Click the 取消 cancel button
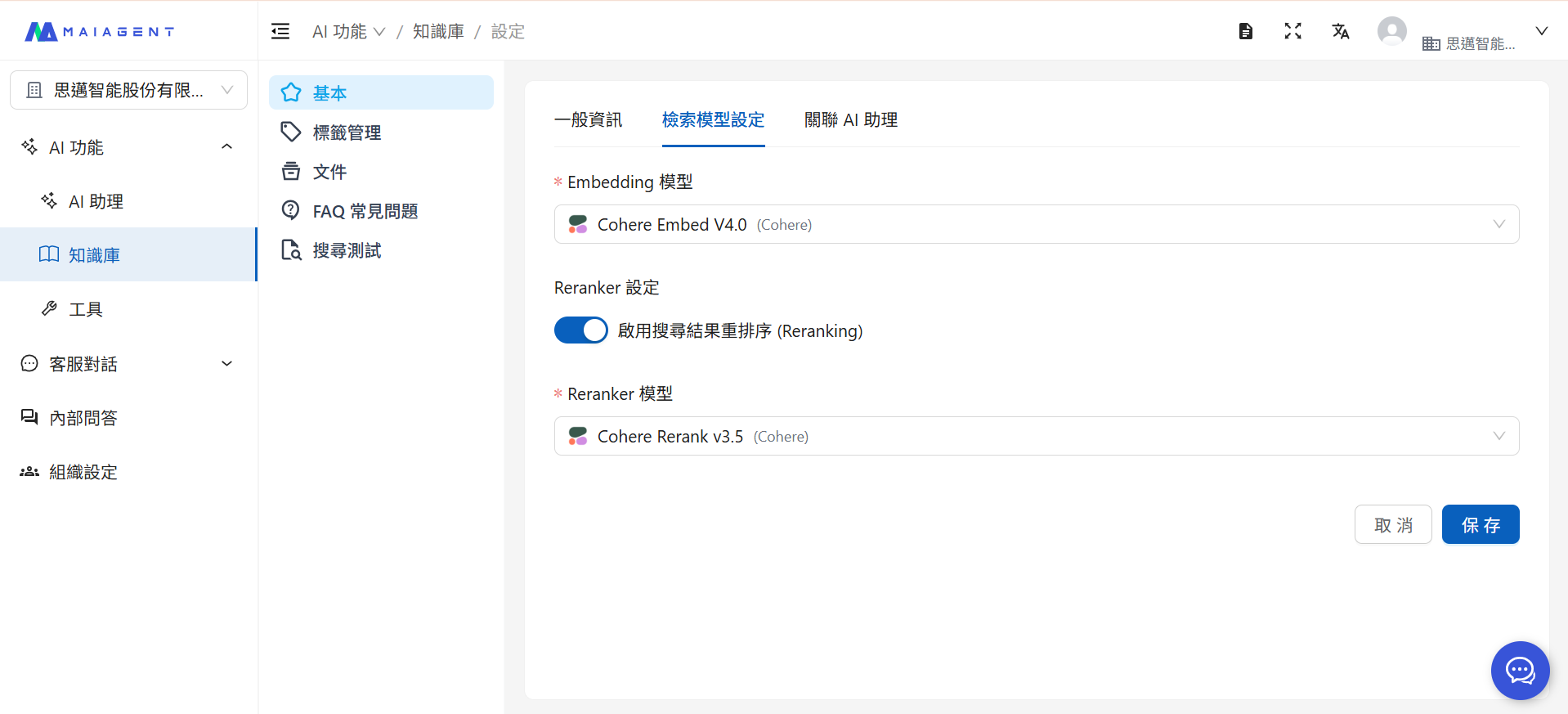Screen dimensions: 1568x714 tap(1392, 524)
